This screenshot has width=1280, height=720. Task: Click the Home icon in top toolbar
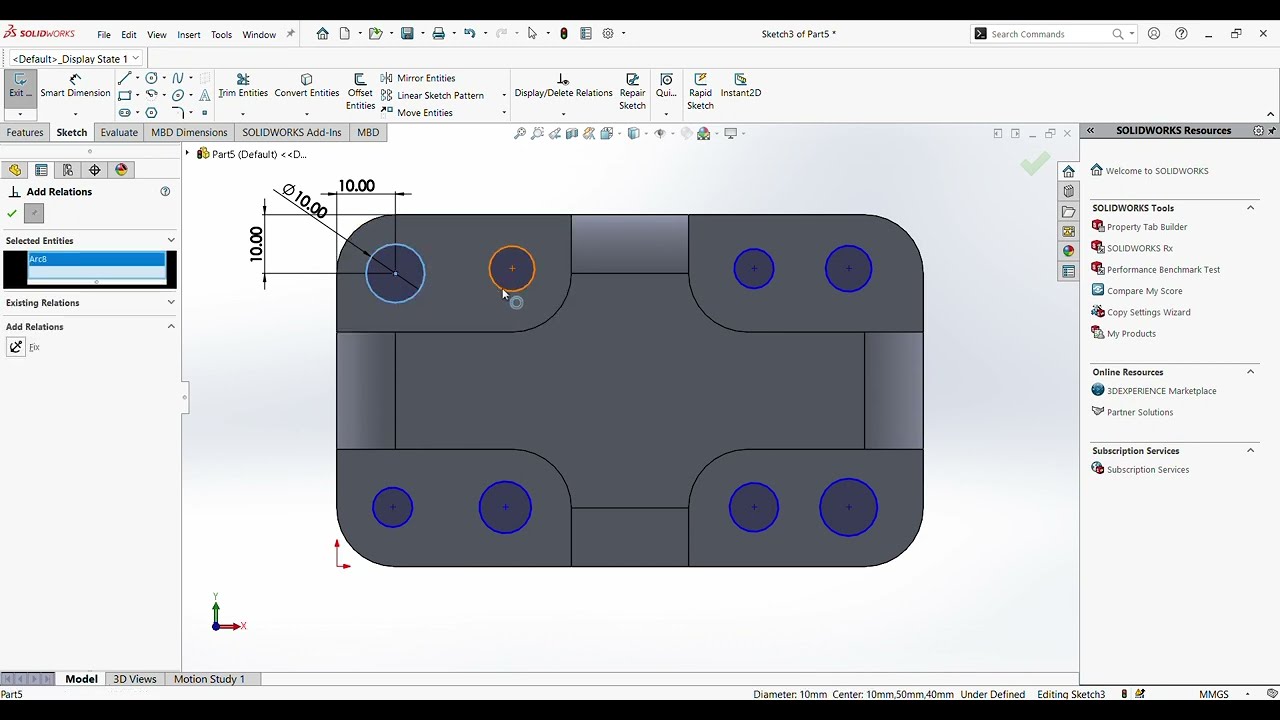[x=322, y=34]
